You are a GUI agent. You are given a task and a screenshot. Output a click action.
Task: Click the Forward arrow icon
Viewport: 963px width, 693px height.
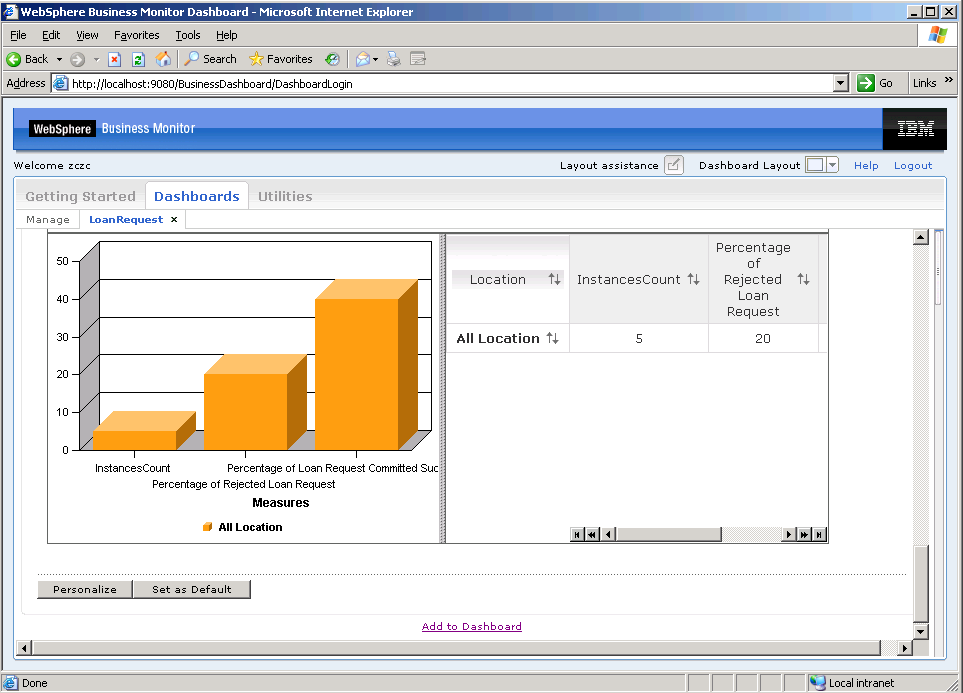click(x=77, y=59)
